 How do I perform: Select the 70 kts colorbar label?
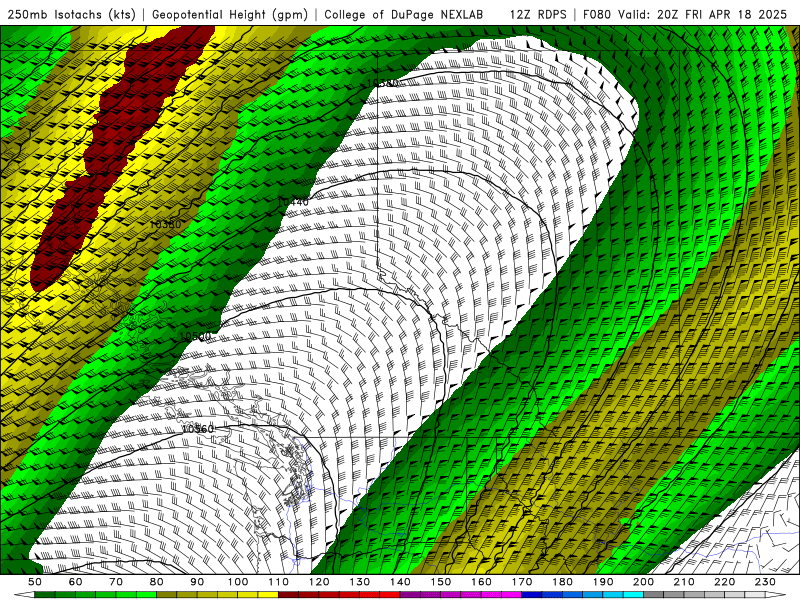116,582
